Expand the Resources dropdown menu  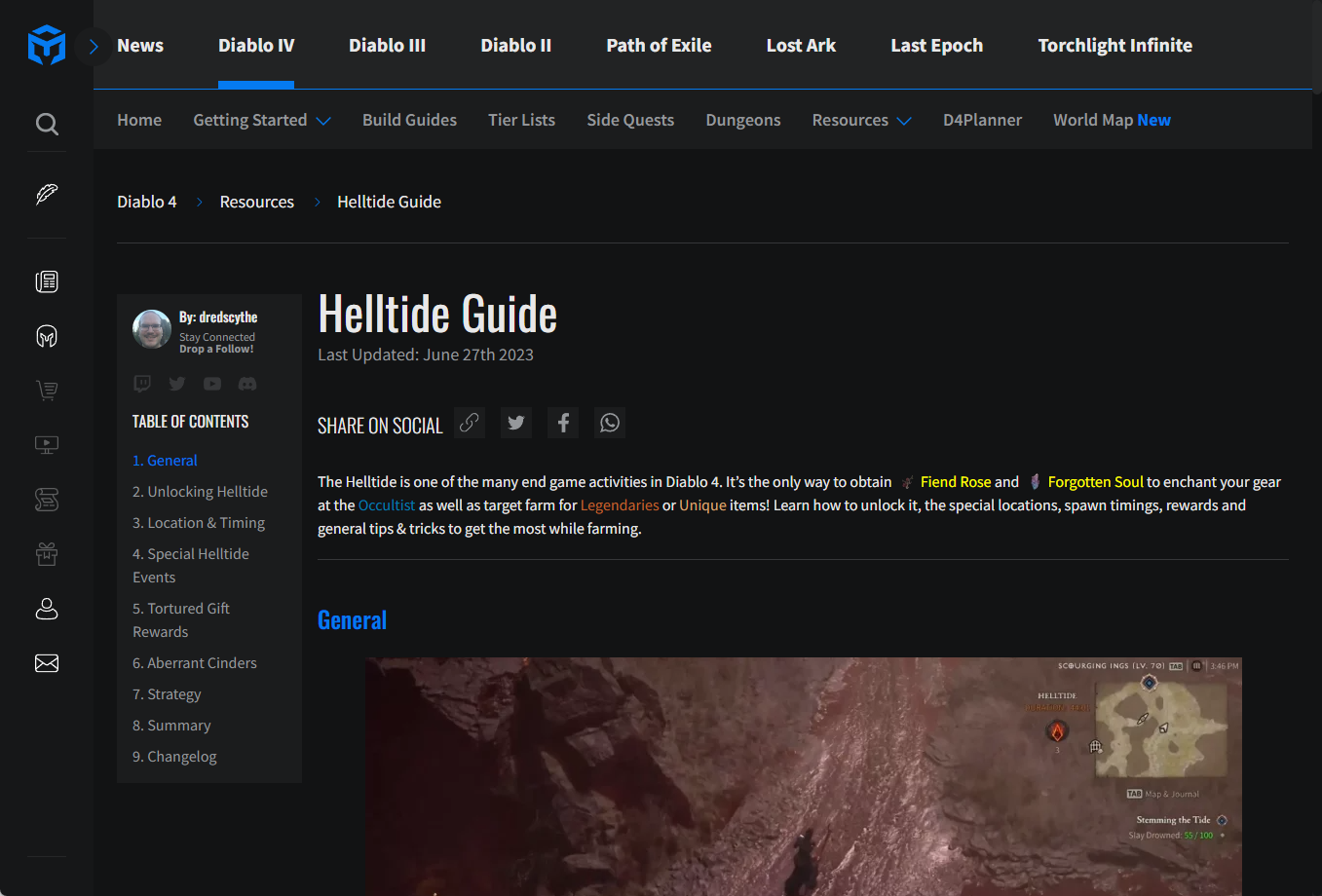coord(862,120)
